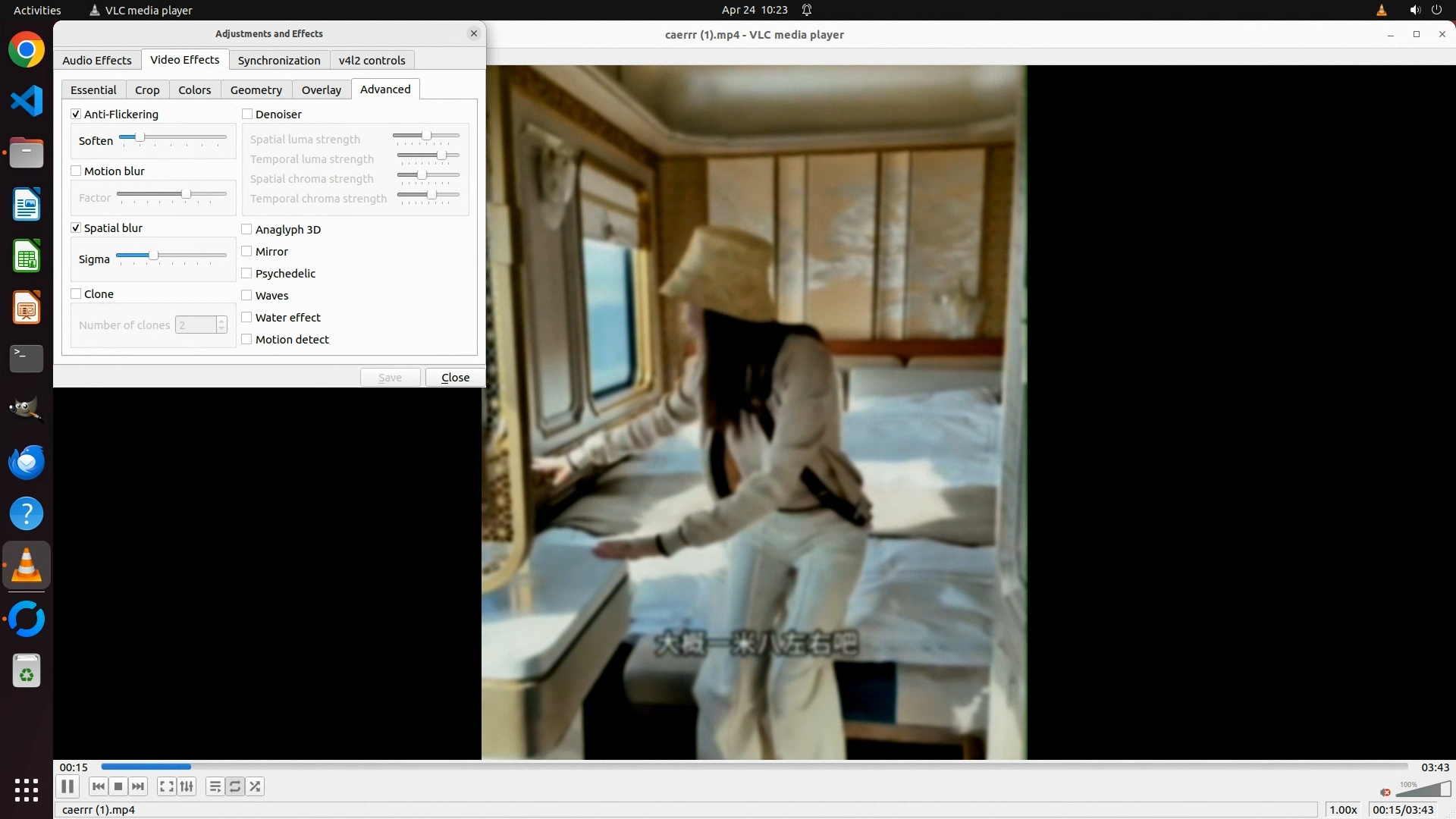
Task: Mute audio via speaker icon
Action: coord(1385,792)
